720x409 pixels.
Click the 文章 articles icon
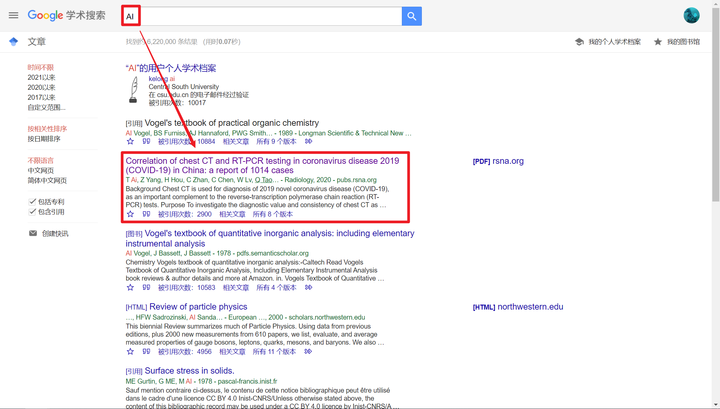(x=13, y=42)
